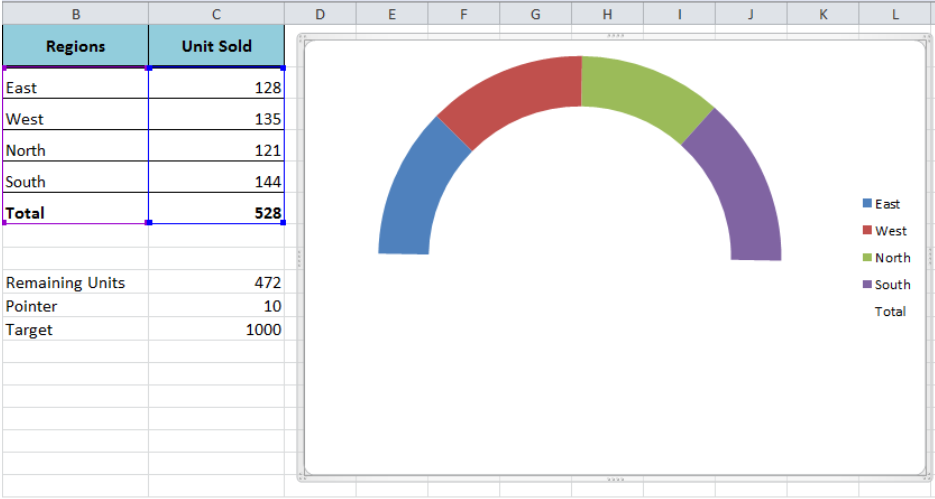Select the cell with value 528
Screen dimensions: 935x499
[216, 208]
